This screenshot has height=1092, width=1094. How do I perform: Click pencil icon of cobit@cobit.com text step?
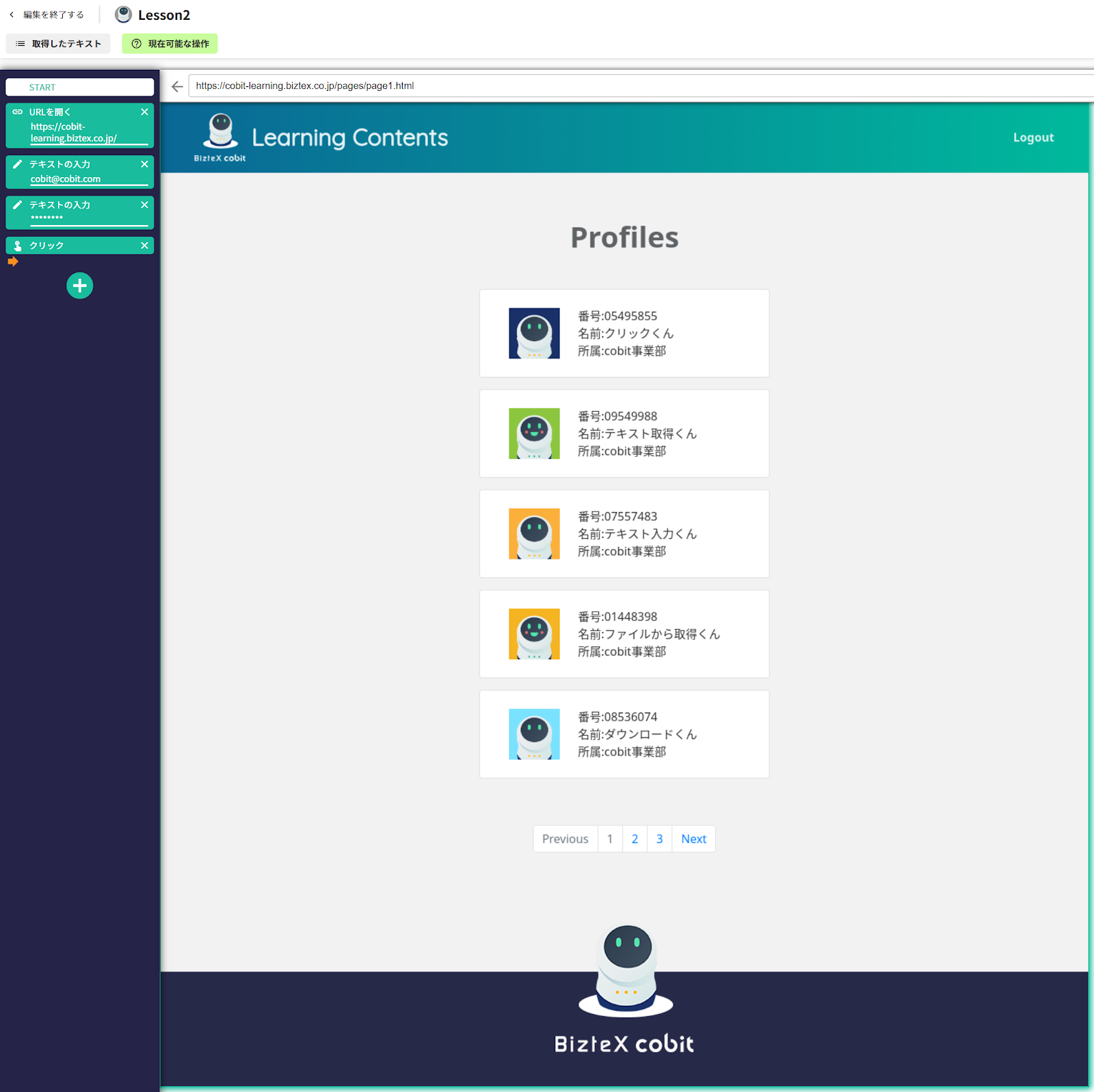point(18,164)
